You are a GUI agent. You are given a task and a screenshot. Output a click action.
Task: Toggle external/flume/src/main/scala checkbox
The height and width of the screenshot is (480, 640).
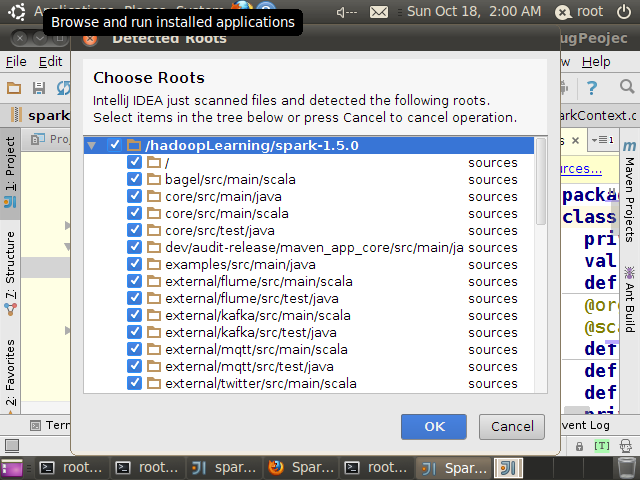coord(134,282)
